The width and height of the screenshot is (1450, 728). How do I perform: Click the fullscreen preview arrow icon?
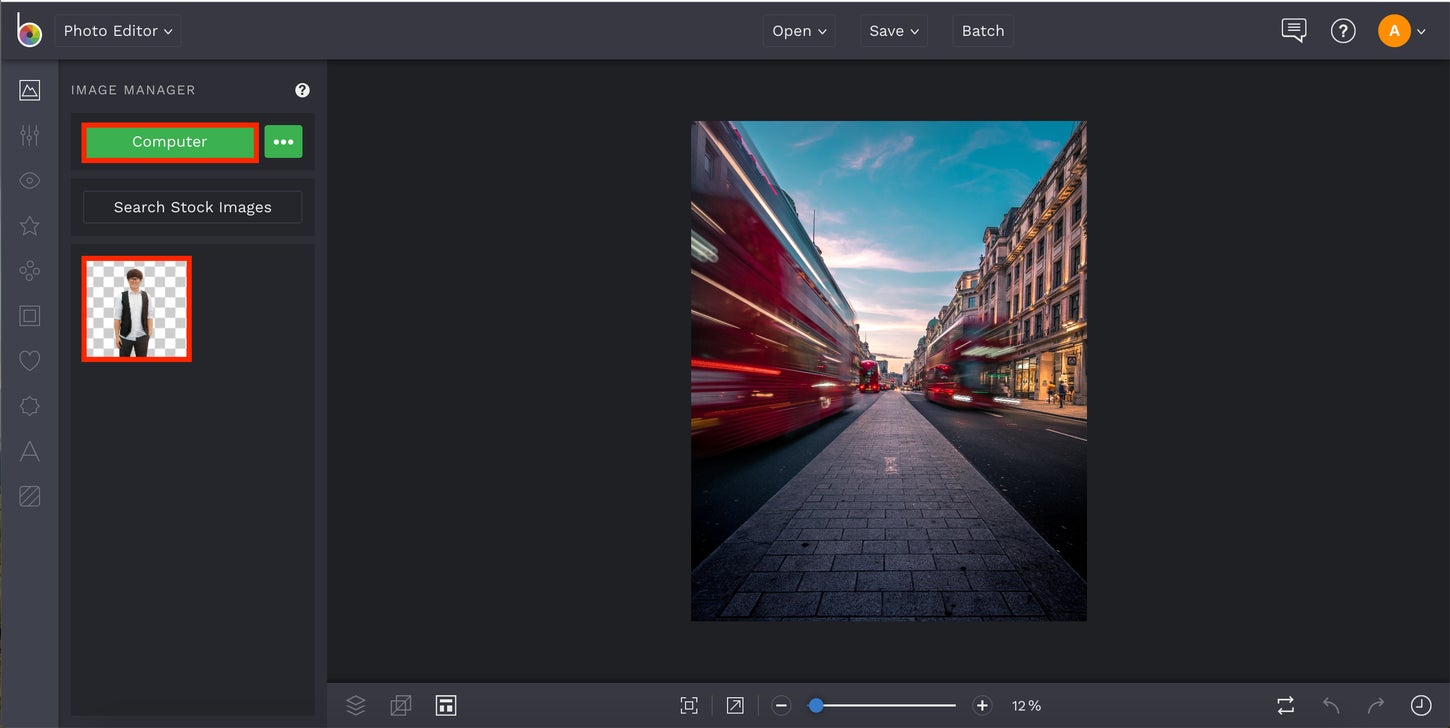(734, 705)
